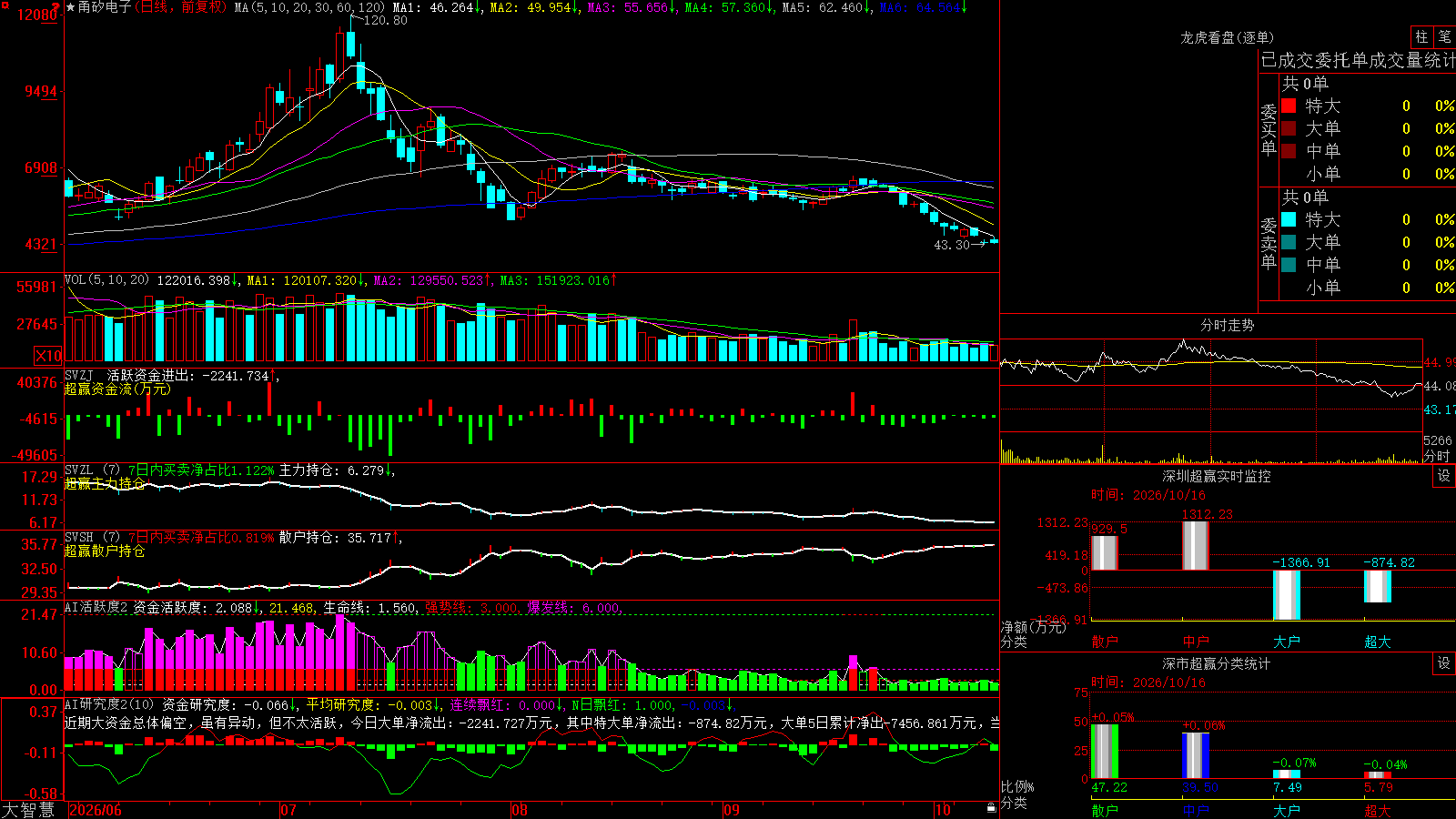Click the 已成交委托单成交量统计 header
This screenshot has width=1456, height=819.
coord(1358,61)
